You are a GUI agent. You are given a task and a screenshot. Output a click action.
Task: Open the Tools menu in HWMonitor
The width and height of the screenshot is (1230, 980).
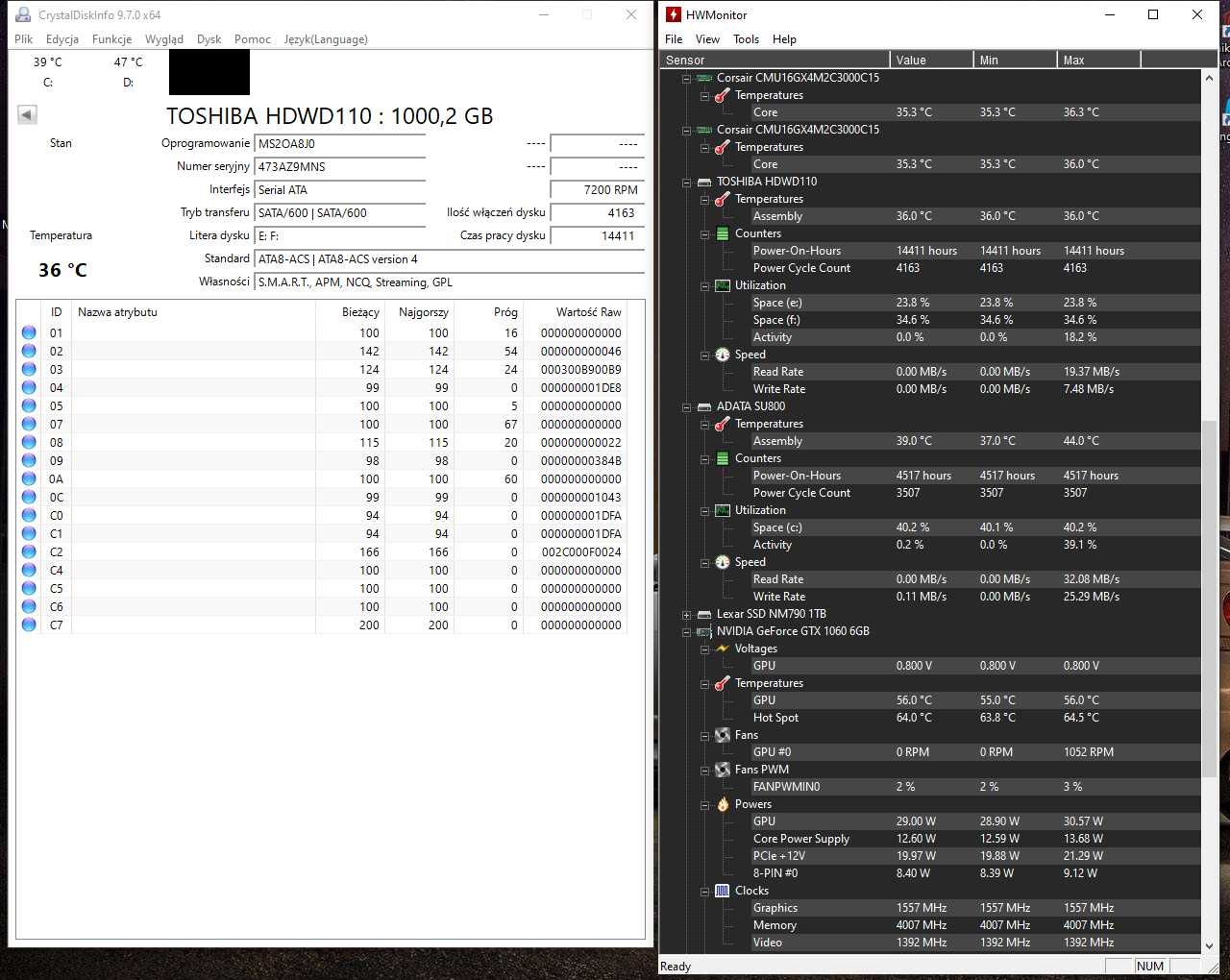pyautogui.click(x=746, y=39)
